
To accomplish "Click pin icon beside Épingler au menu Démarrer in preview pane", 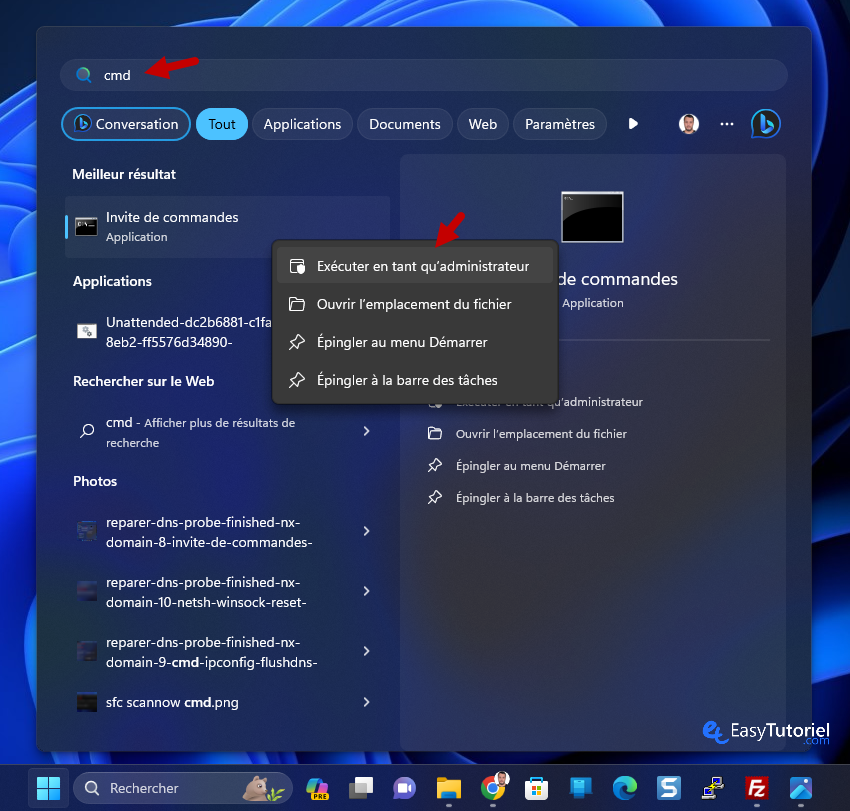I will click(x=435, y=465).
